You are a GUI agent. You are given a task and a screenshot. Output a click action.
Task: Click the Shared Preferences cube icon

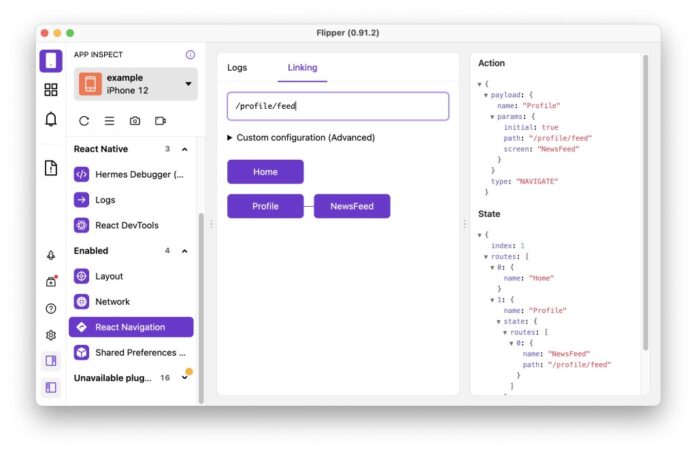(81, 352)
